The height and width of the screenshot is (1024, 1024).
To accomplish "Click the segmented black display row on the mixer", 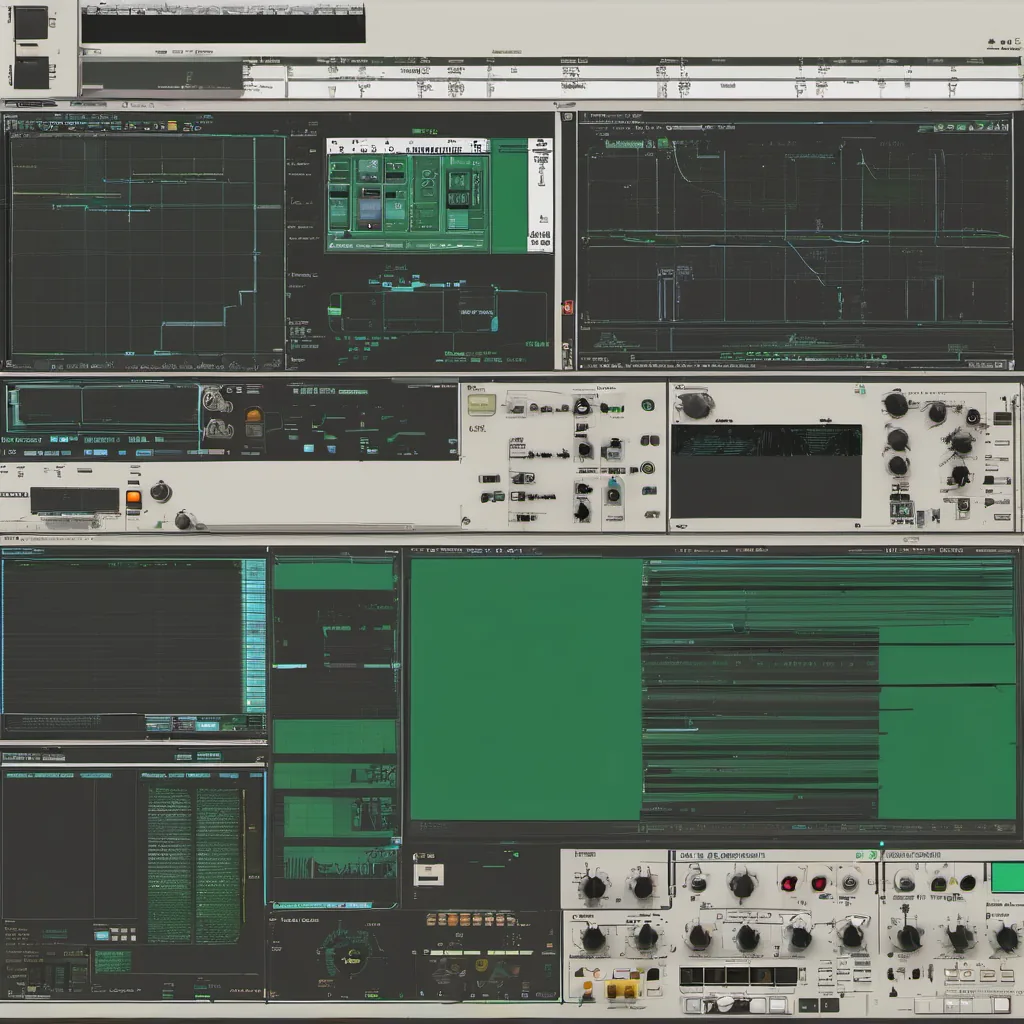I will (738, 976).
